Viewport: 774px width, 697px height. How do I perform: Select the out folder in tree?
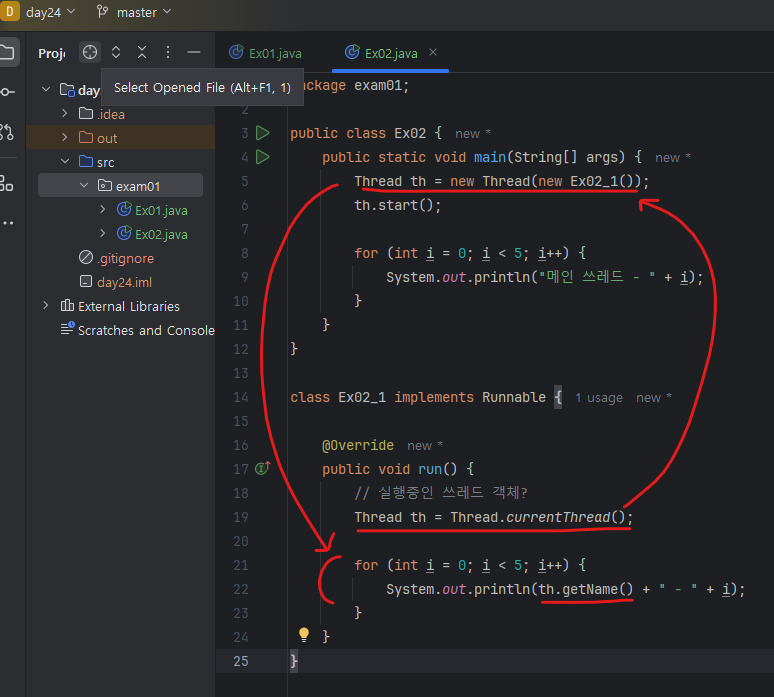click(107, 138)
